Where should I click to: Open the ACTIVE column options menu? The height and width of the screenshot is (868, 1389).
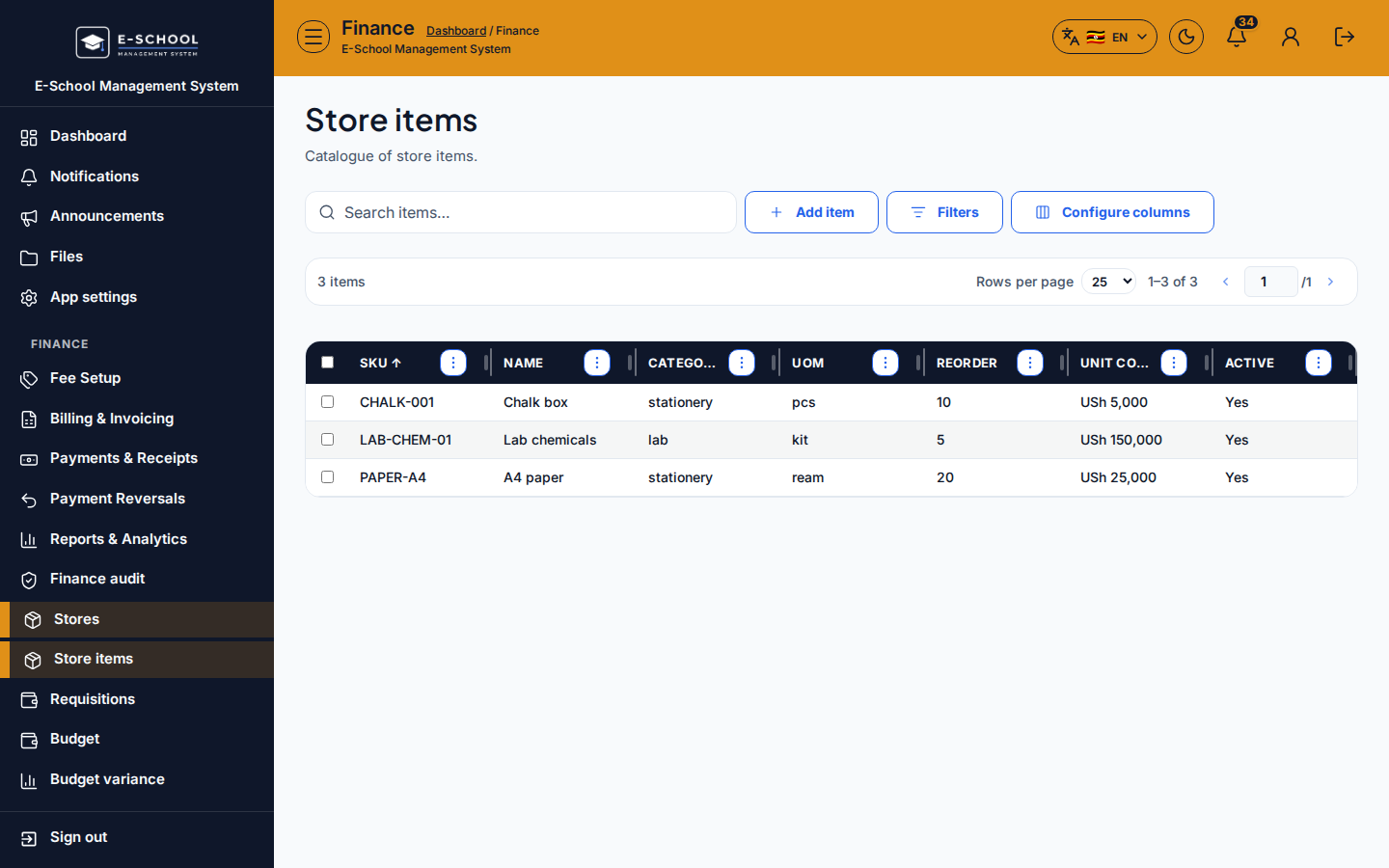click(1319, 363)
